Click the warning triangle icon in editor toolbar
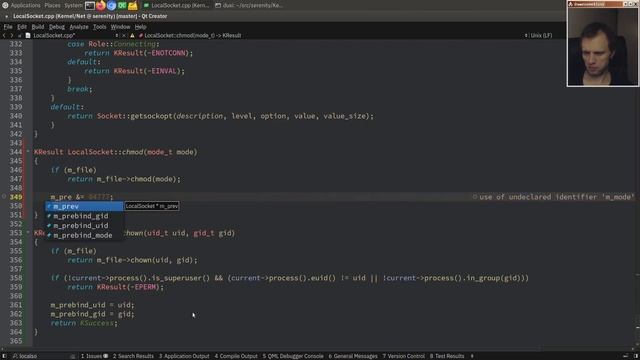 [x=132, y=36]
